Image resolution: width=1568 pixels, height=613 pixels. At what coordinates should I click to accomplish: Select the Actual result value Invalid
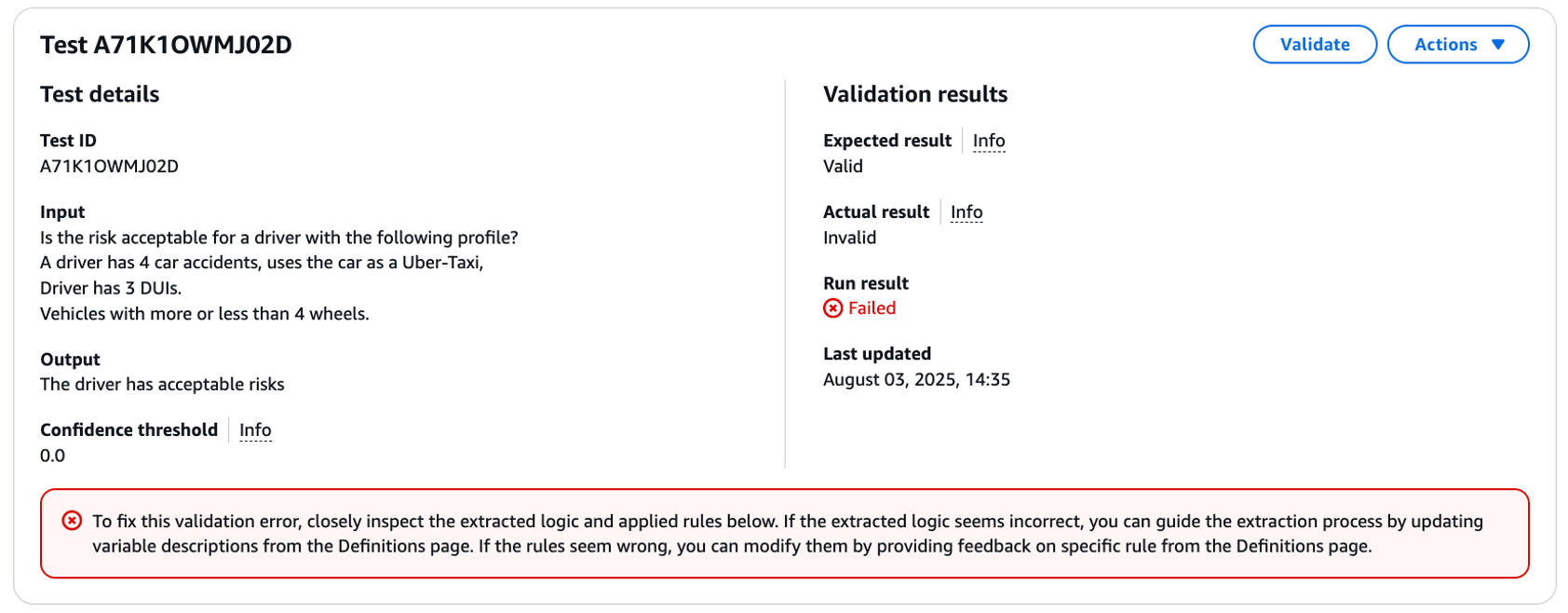(849, 237)
